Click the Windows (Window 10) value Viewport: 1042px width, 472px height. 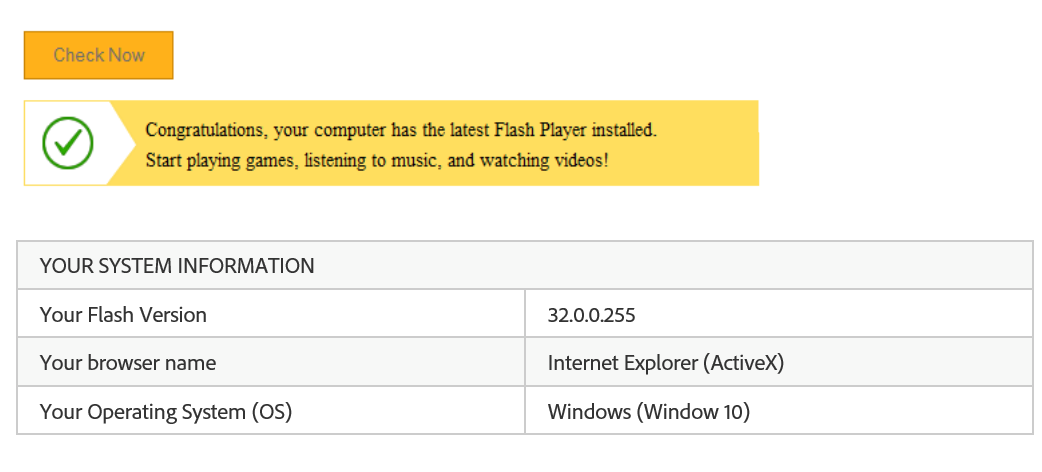(649, 412)
